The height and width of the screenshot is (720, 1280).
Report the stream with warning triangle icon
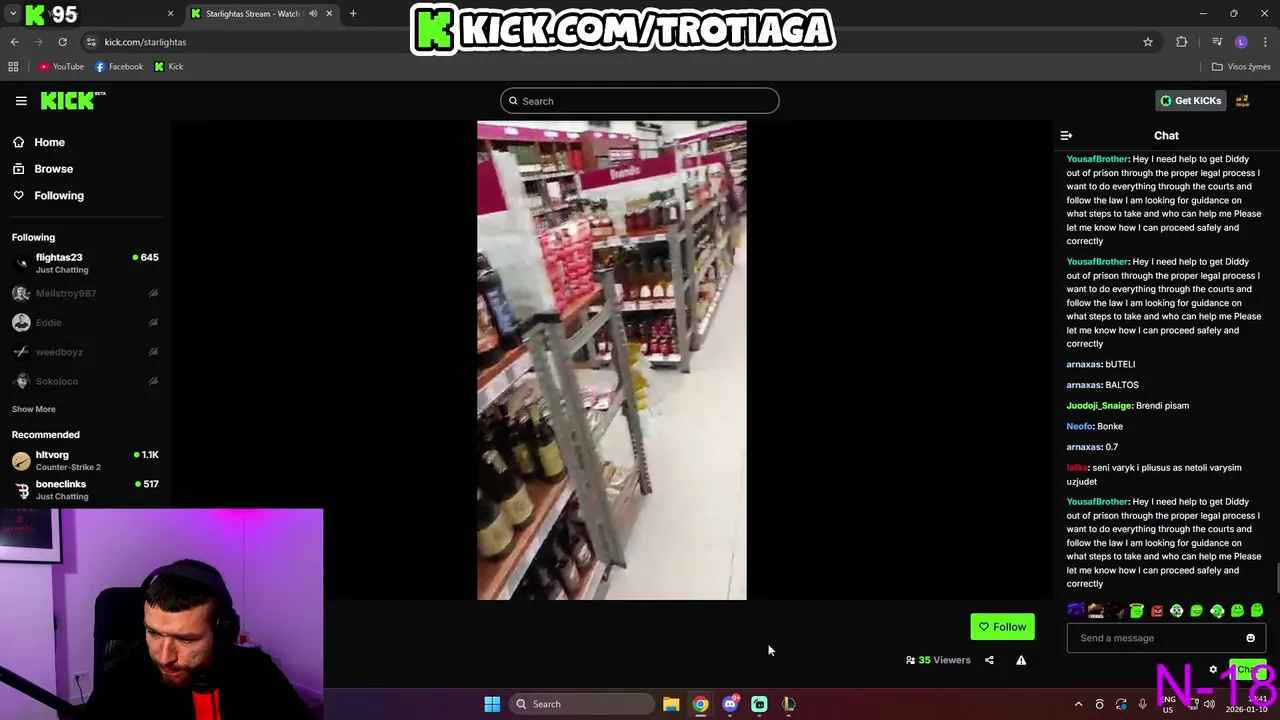point(1021,660)
